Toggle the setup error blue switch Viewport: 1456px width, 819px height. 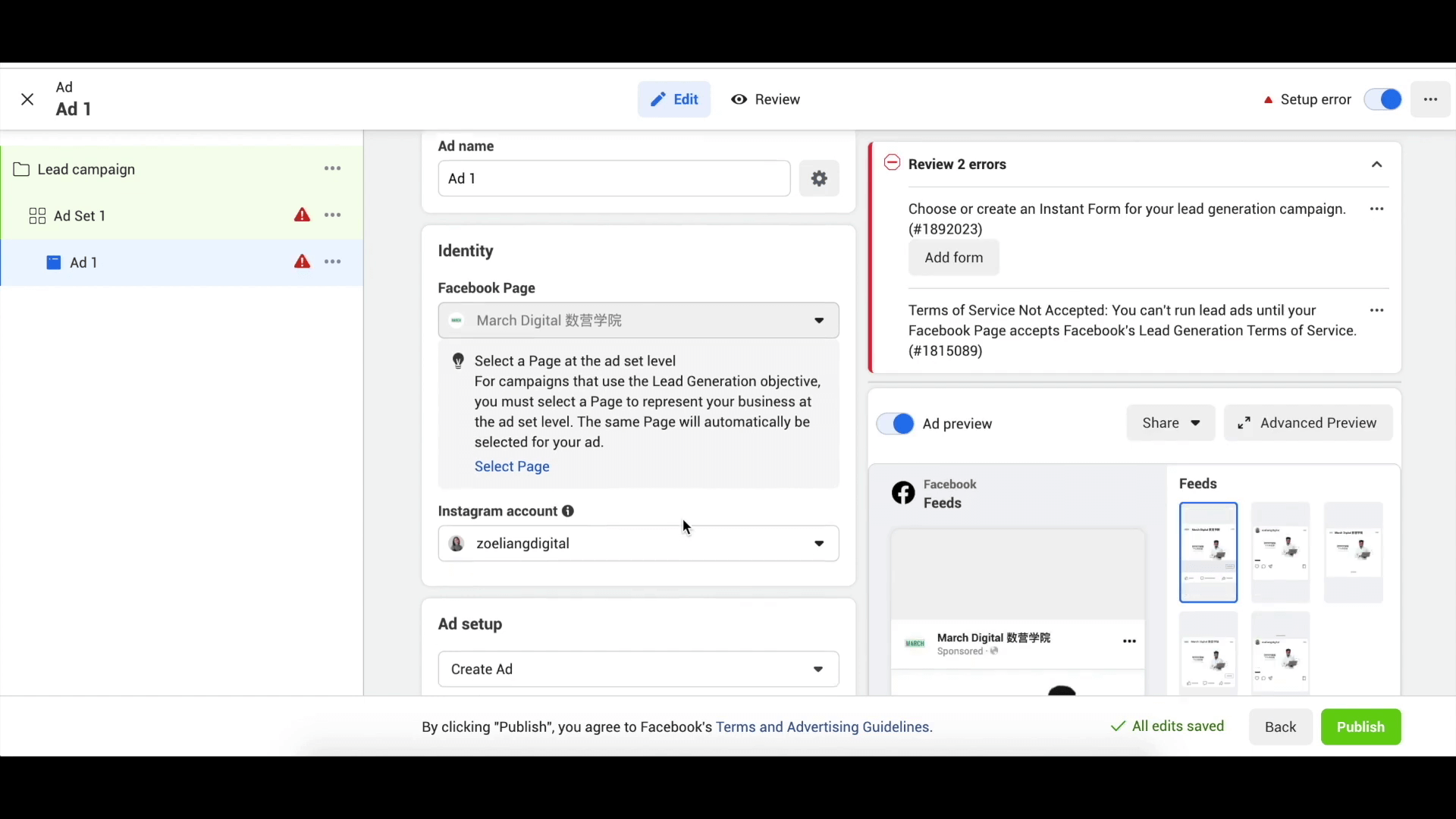(x=1386, y=99)
